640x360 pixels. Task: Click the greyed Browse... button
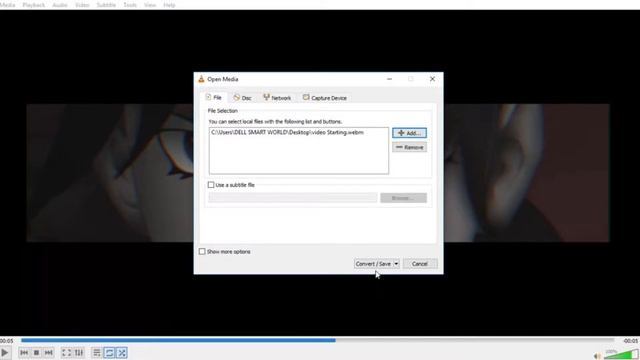pos(403,198)
